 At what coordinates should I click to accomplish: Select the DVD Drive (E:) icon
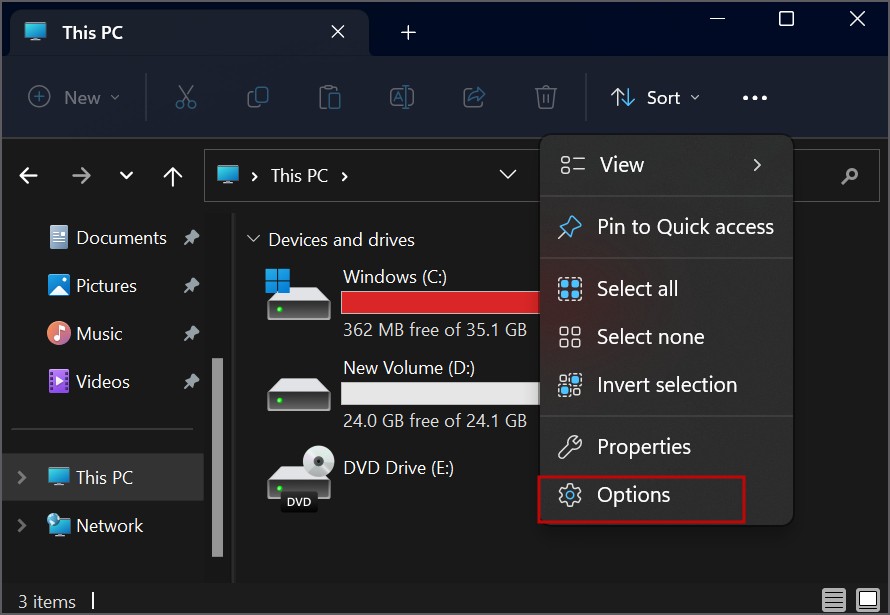click(301, 479)
